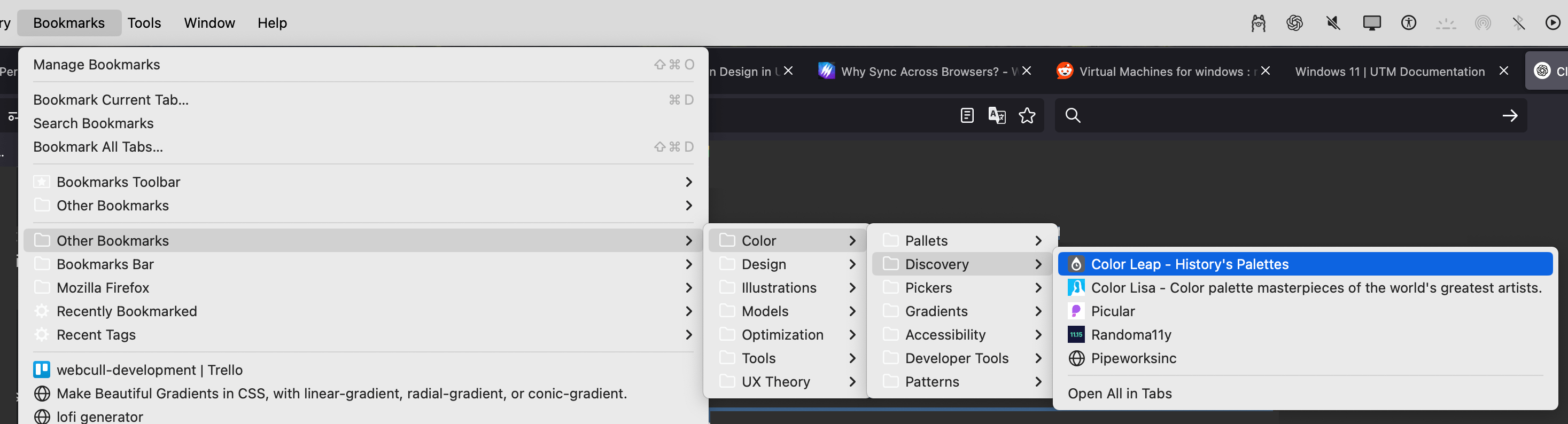
Task: Expand the Accessibility folder
Action: point(962,335)
